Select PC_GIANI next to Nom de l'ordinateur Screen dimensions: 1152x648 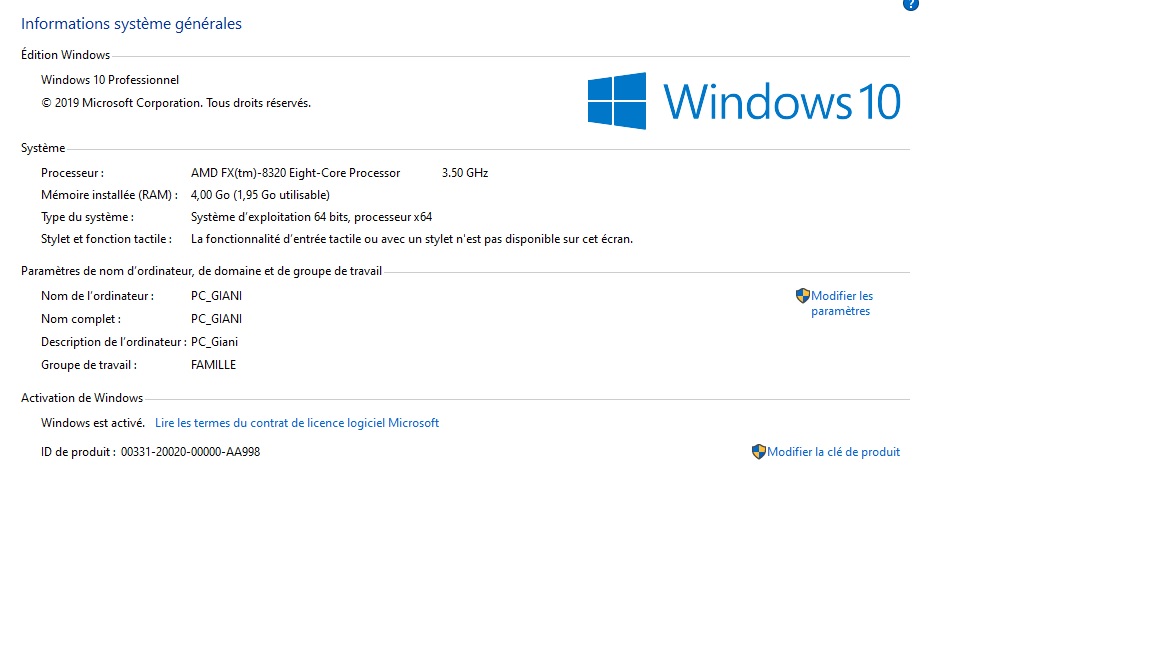click(216, 296)
